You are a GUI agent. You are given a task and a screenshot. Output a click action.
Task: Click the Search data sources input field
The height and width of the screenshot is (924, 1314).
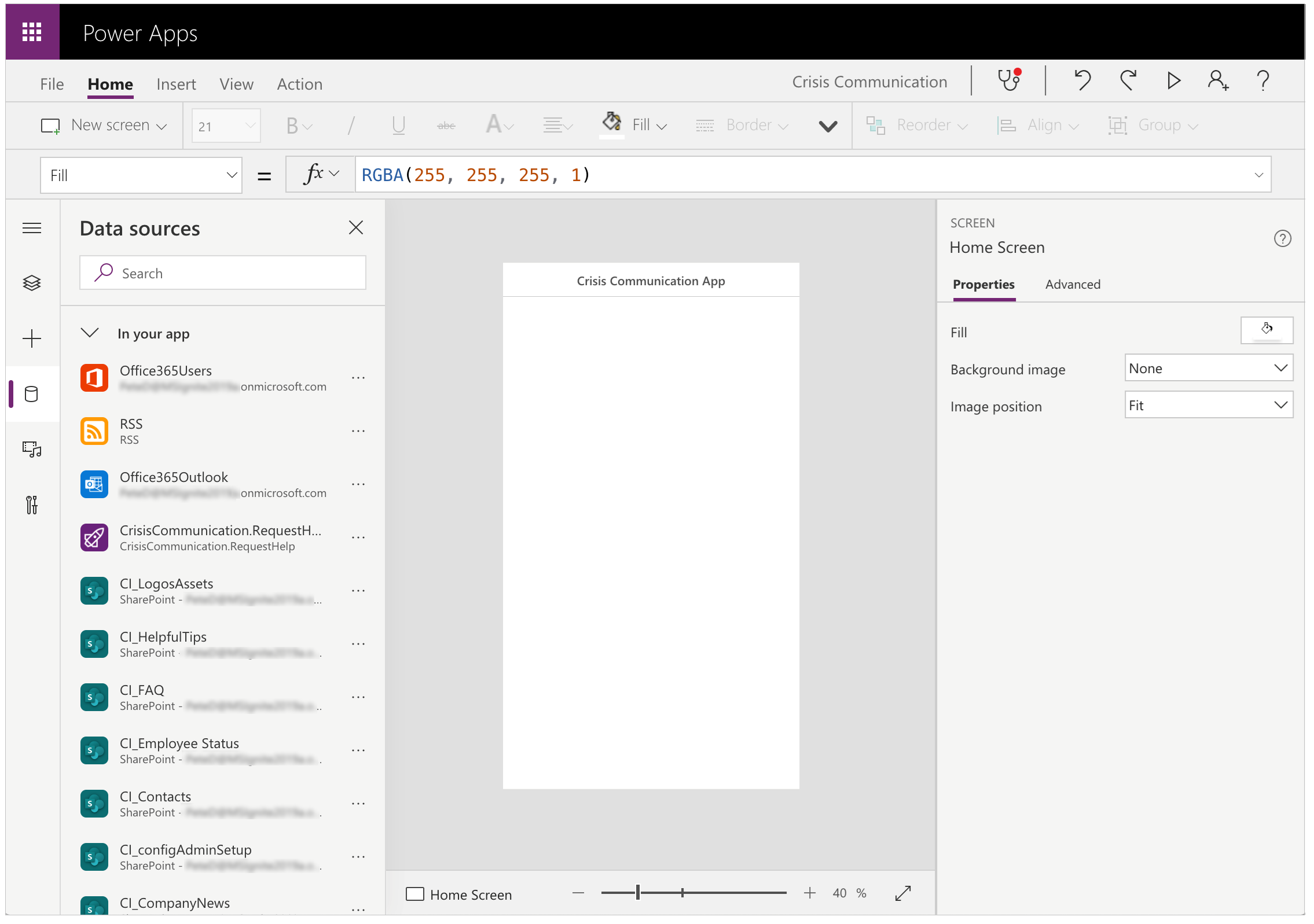tap(223, 272)
